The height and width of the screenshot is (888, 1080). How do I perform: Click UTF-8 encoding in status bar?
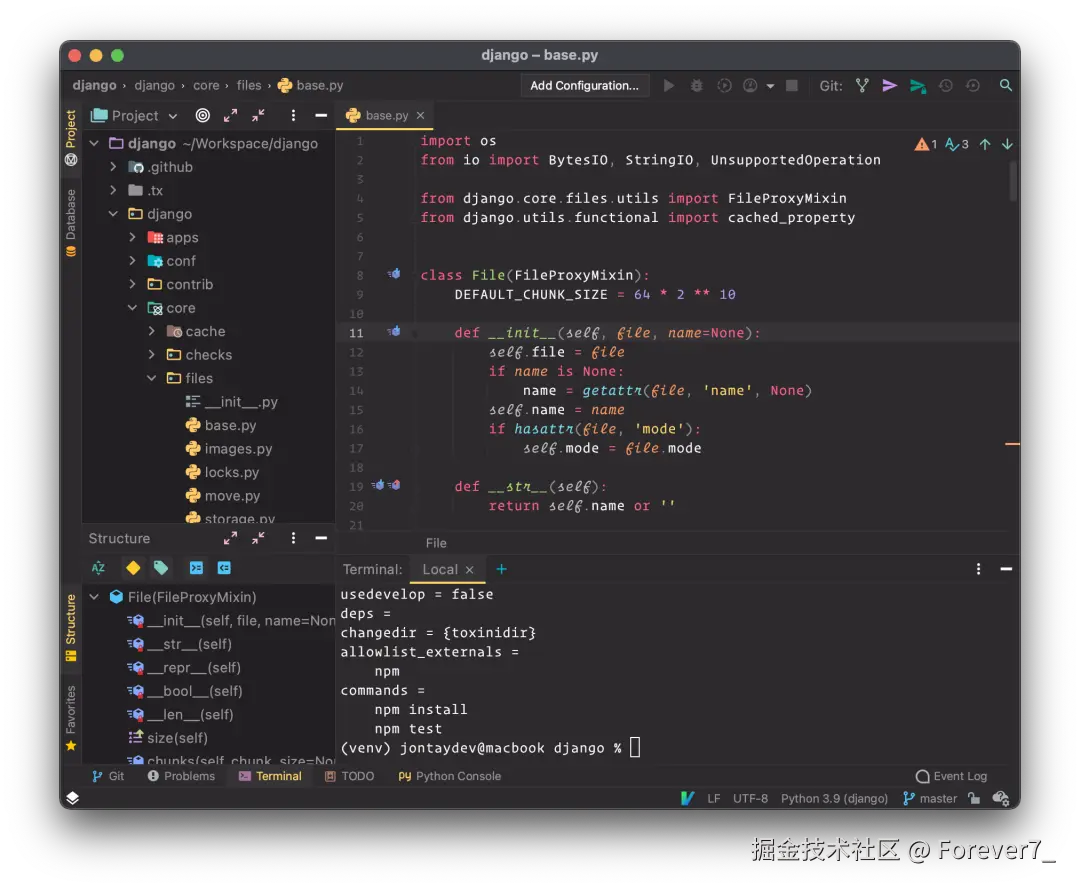pos(750,798)
